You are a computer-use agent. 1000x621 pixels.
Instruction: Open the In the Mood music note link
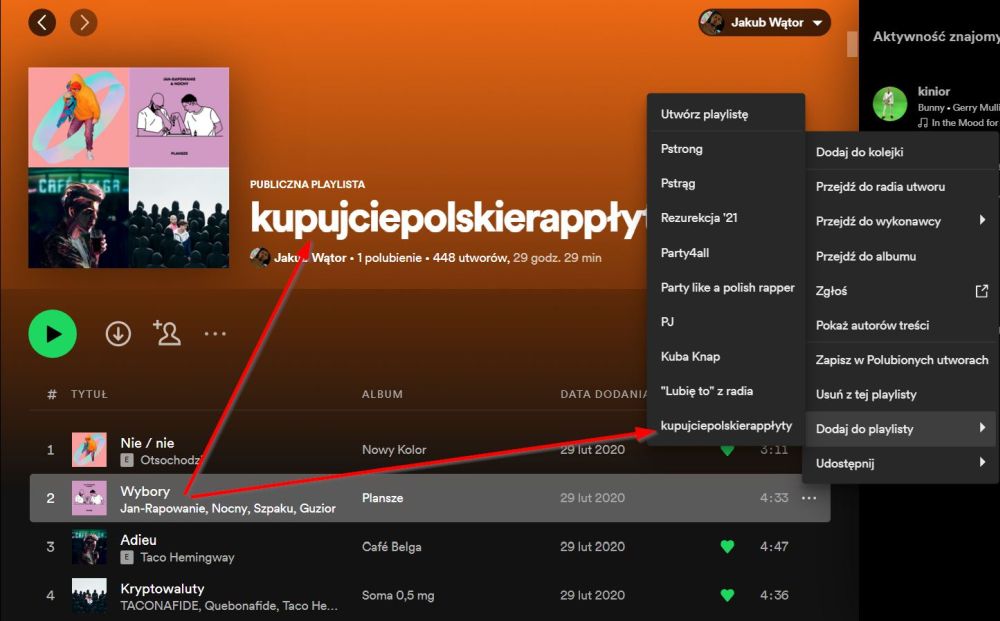tap(958, 122)
